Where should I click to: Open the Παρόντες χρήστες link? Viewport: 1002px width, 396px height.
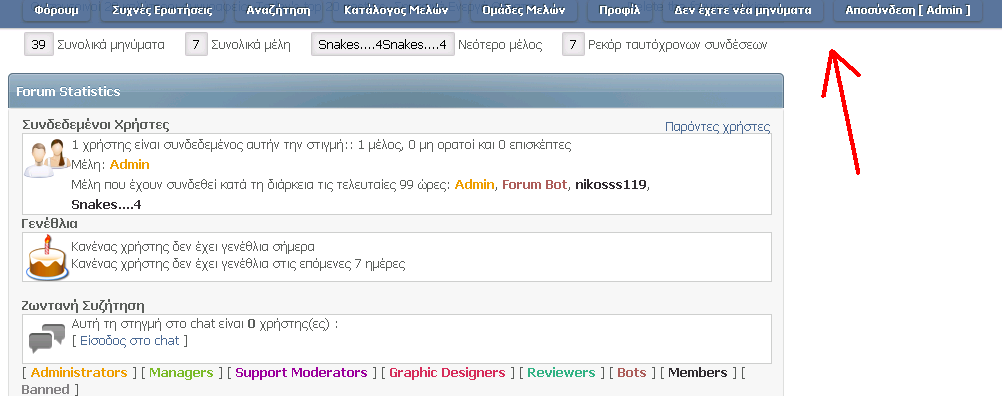[718, 126]
